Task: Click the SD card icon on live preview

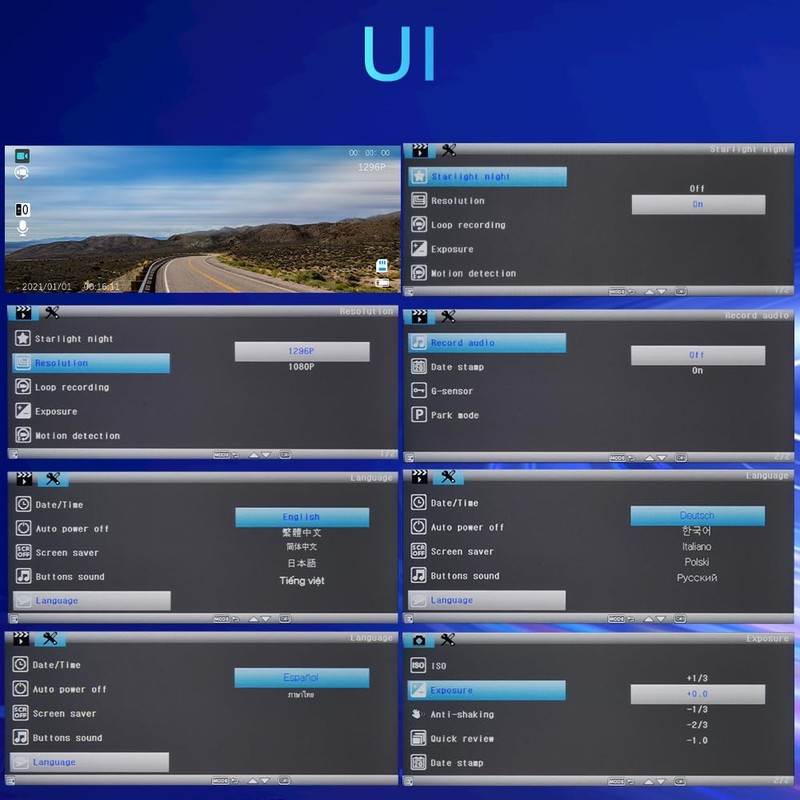Action: tap(382, 266)
